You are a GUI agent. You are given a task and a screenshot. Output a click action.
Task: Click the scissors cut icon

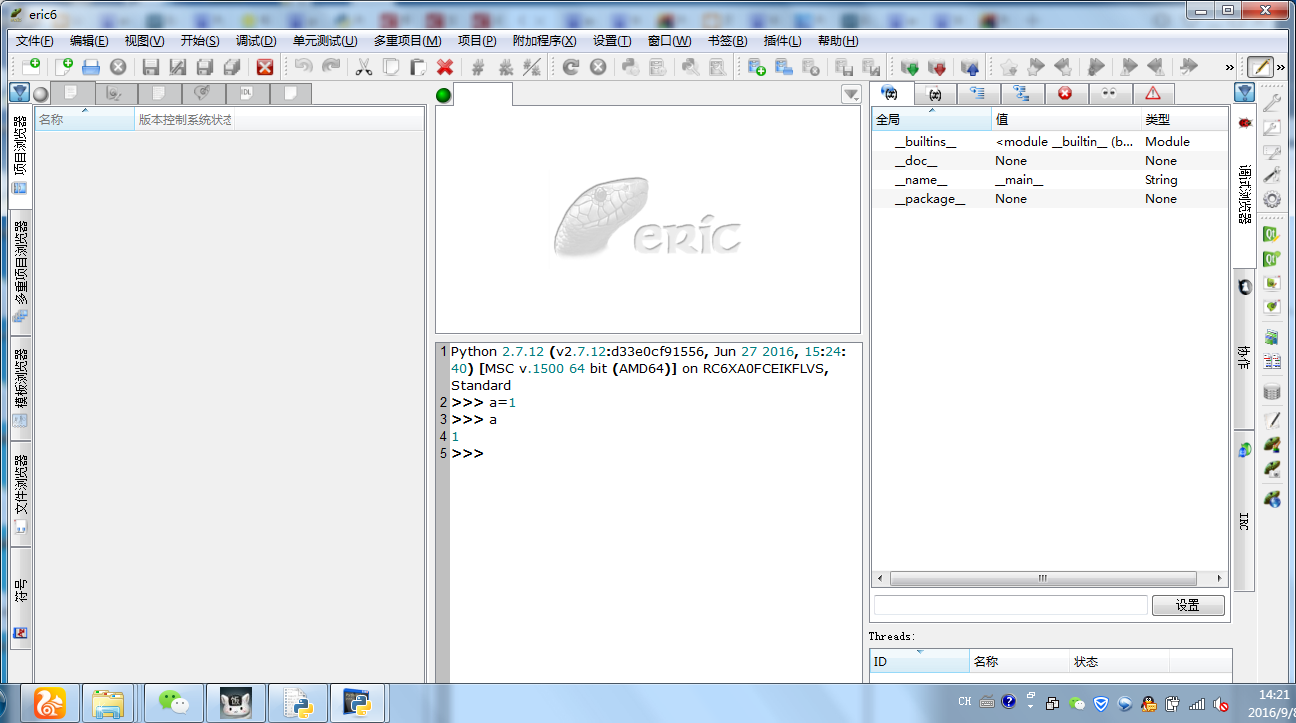tap(364, 66)
